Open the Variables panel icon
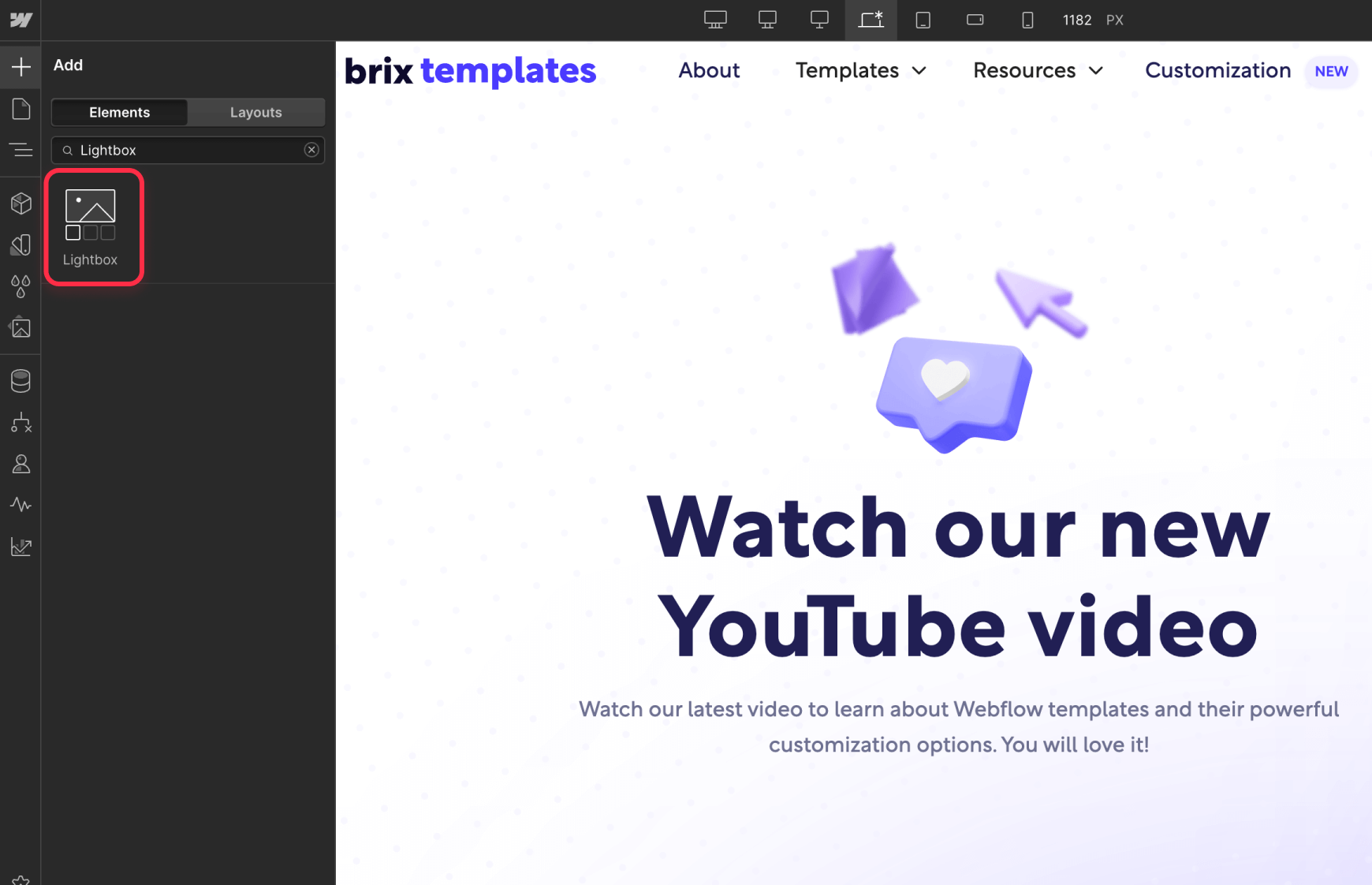 21,245
